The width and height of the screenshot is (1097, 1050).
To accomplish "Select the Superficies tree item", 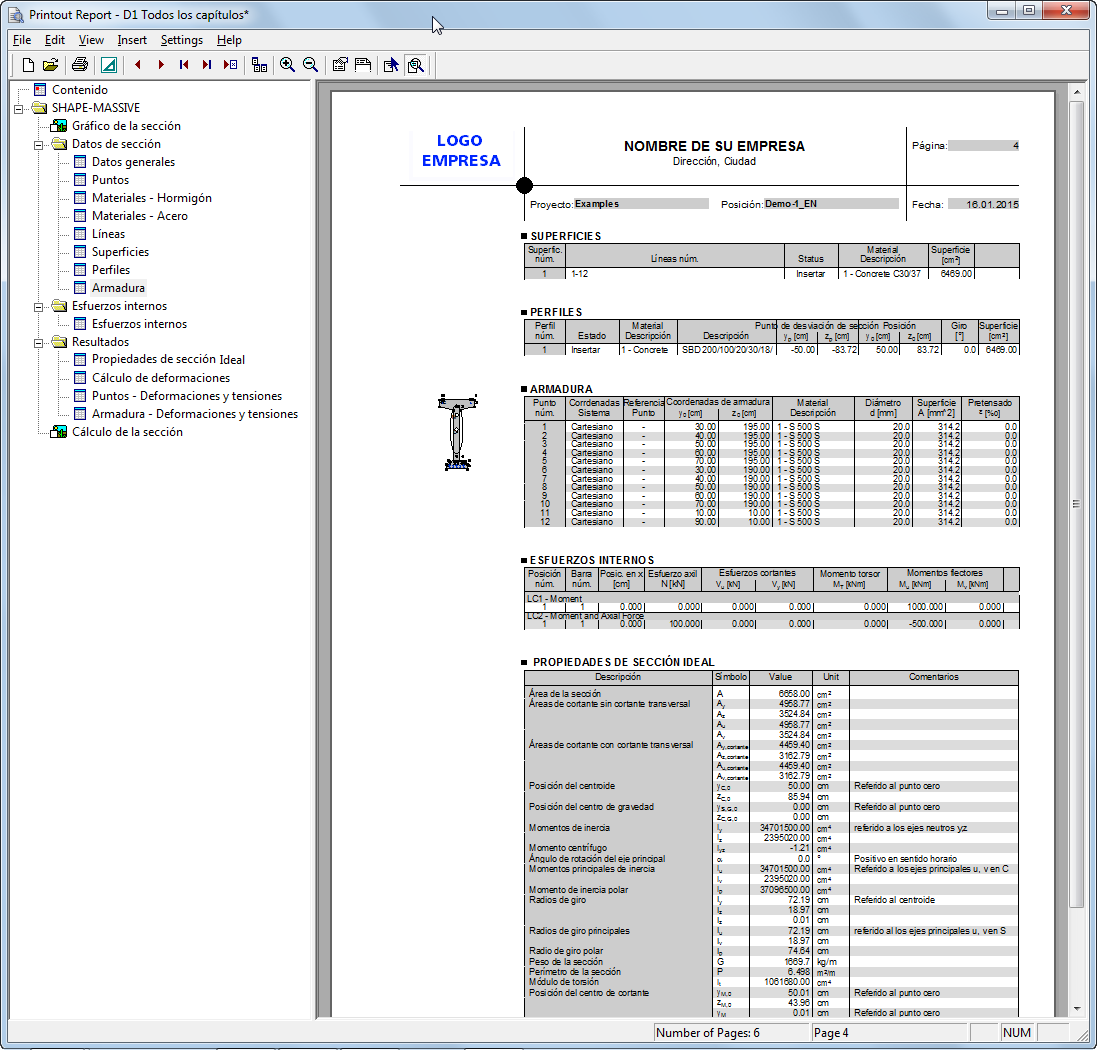I will click(120, 252).
